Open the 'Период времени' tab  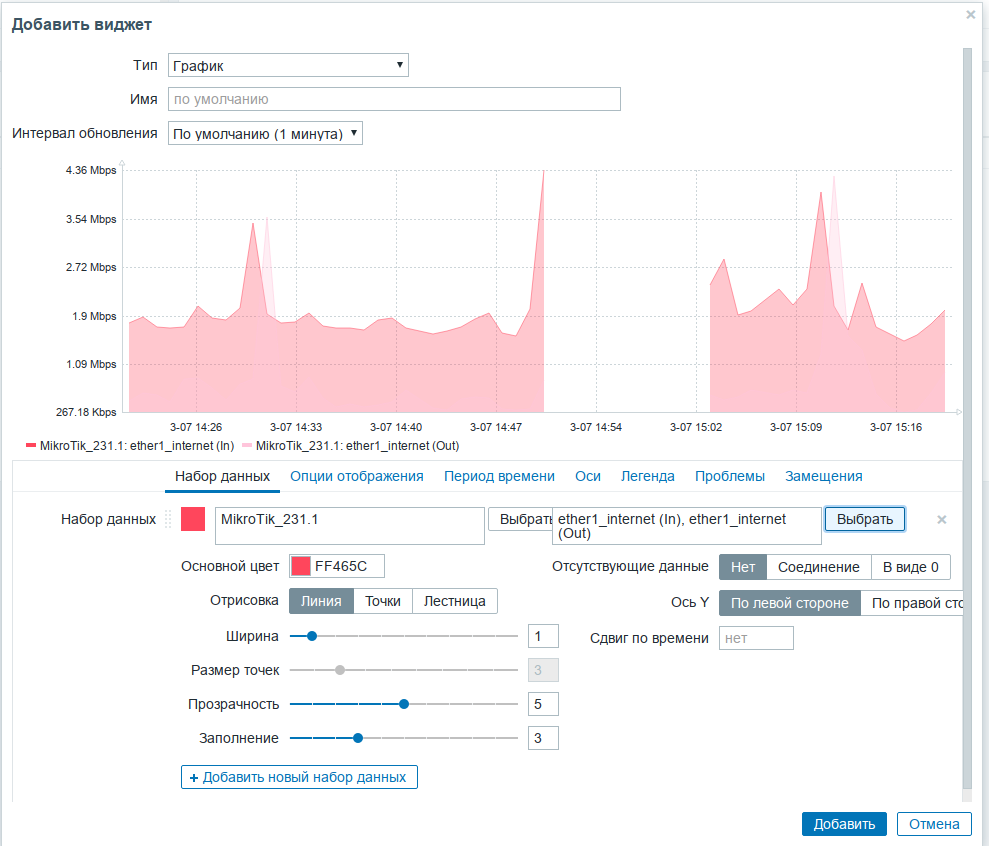tap(499, 476)
